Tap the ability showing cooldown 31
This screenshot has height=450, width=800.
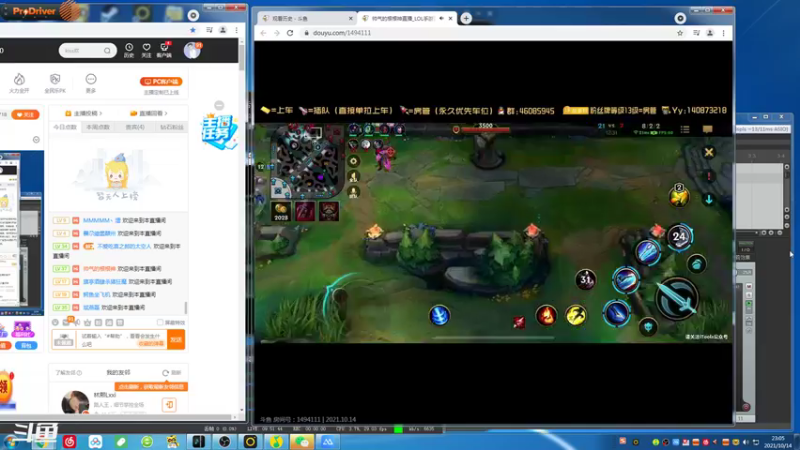[586, 279]
